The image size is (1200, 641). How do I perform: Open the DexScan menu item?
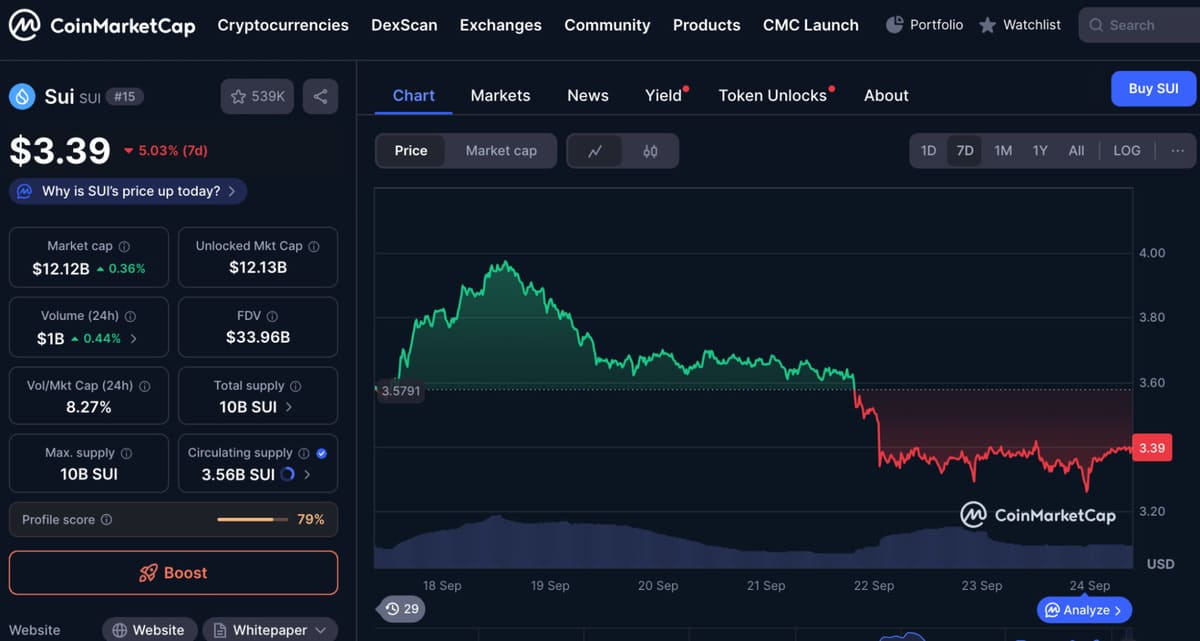click(404, 25)
